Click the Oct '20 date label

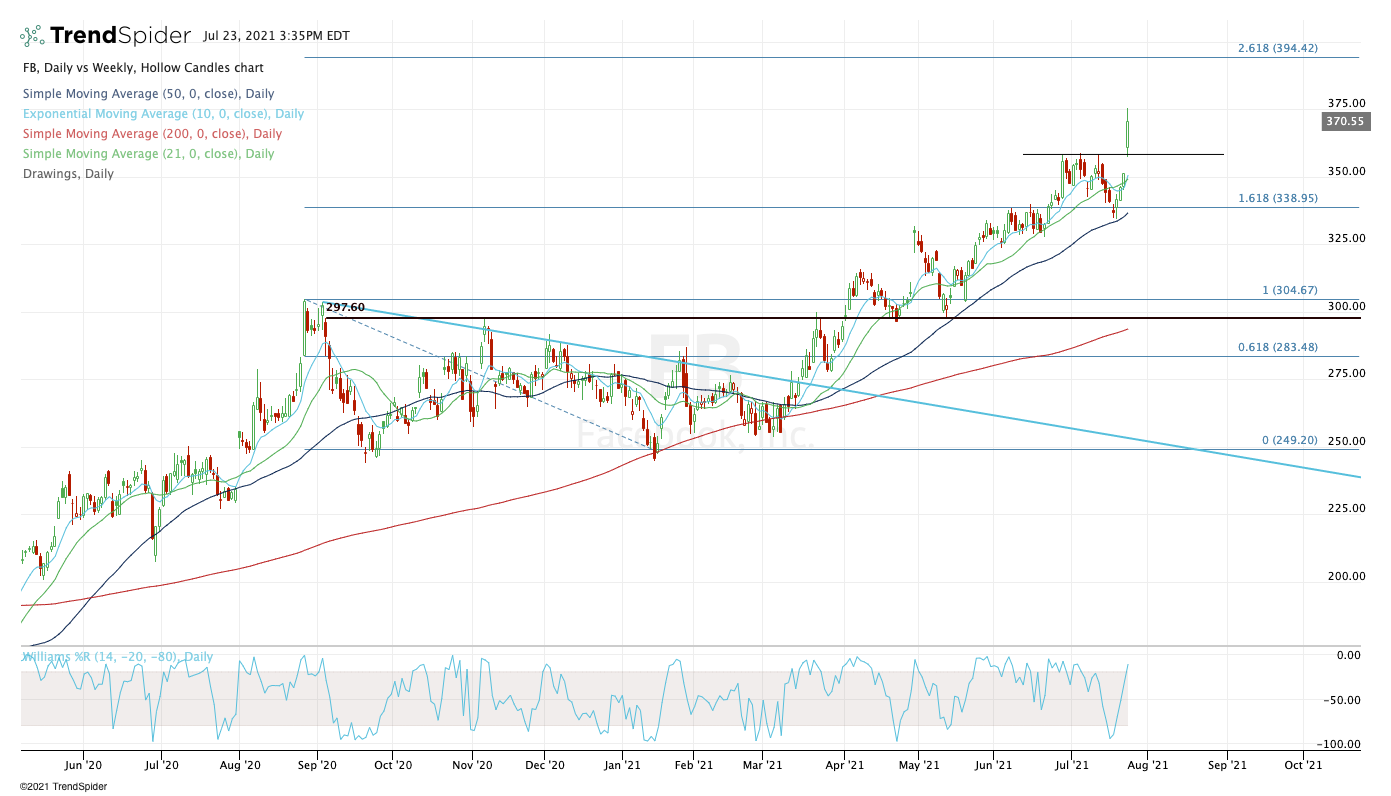(393, 766)
